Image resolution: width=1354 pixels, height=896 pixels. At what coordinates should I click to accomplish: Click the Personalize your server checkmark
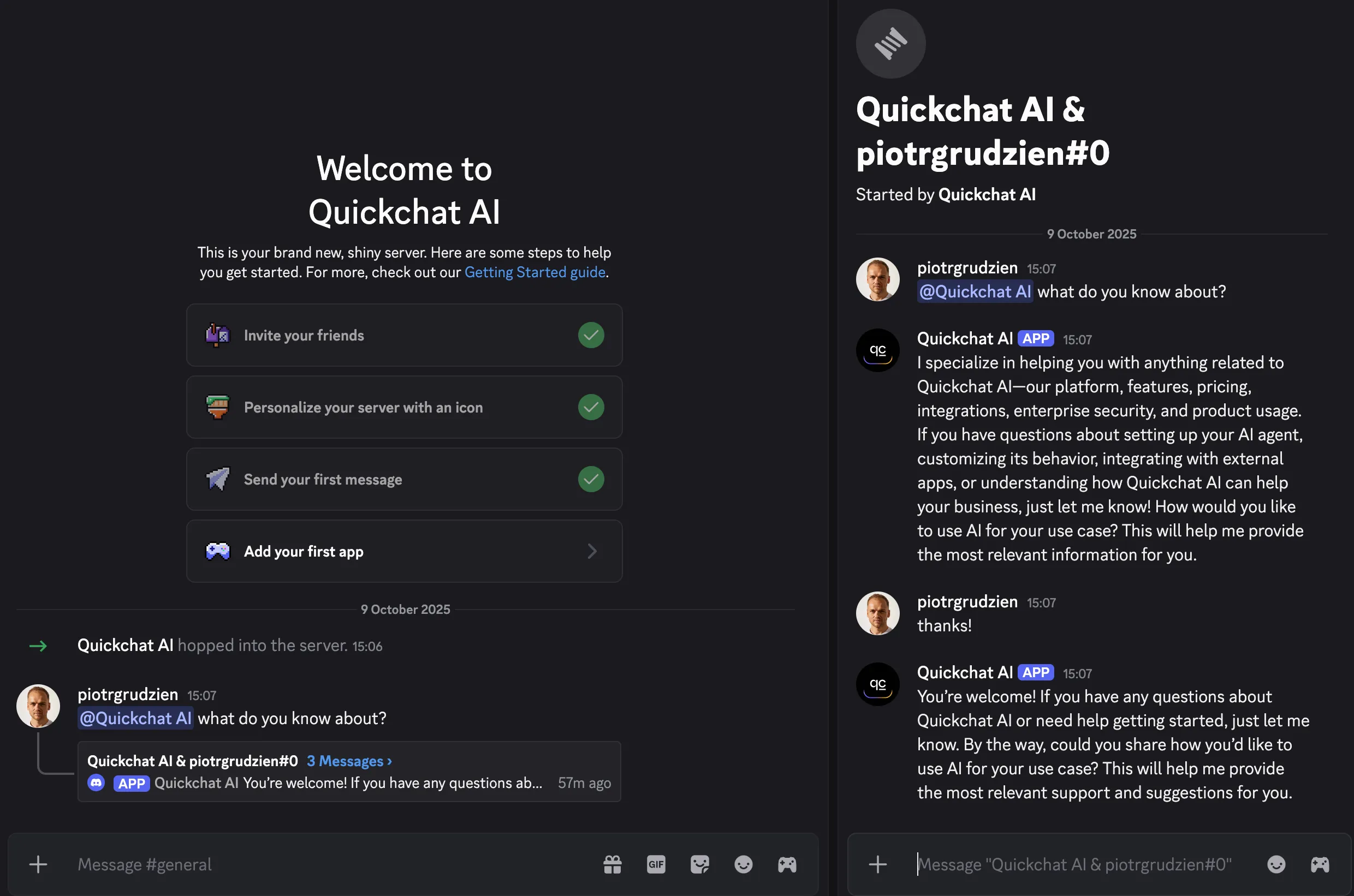591,407
